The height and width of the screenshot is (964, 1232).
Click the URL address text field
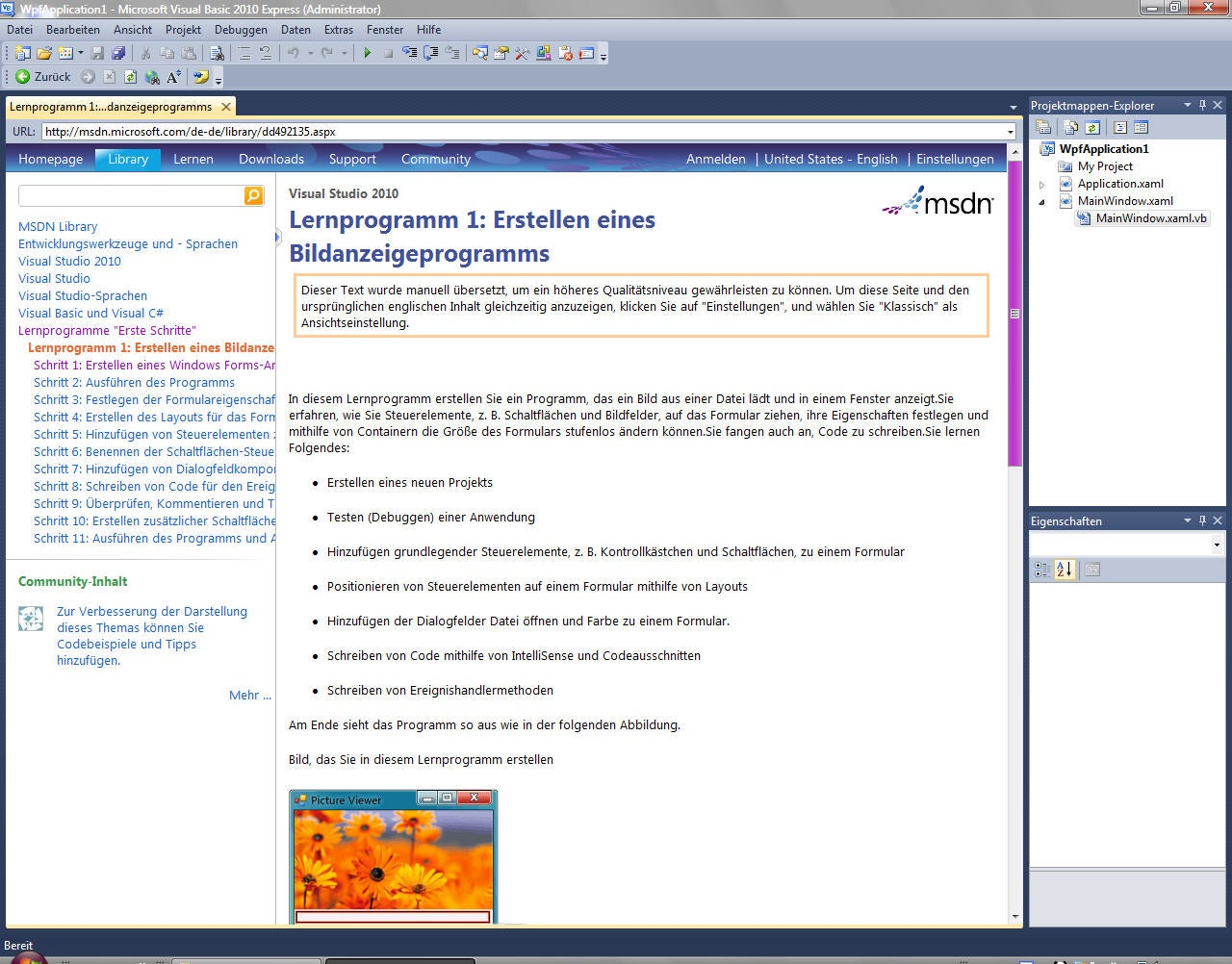[x=523, y=132]
